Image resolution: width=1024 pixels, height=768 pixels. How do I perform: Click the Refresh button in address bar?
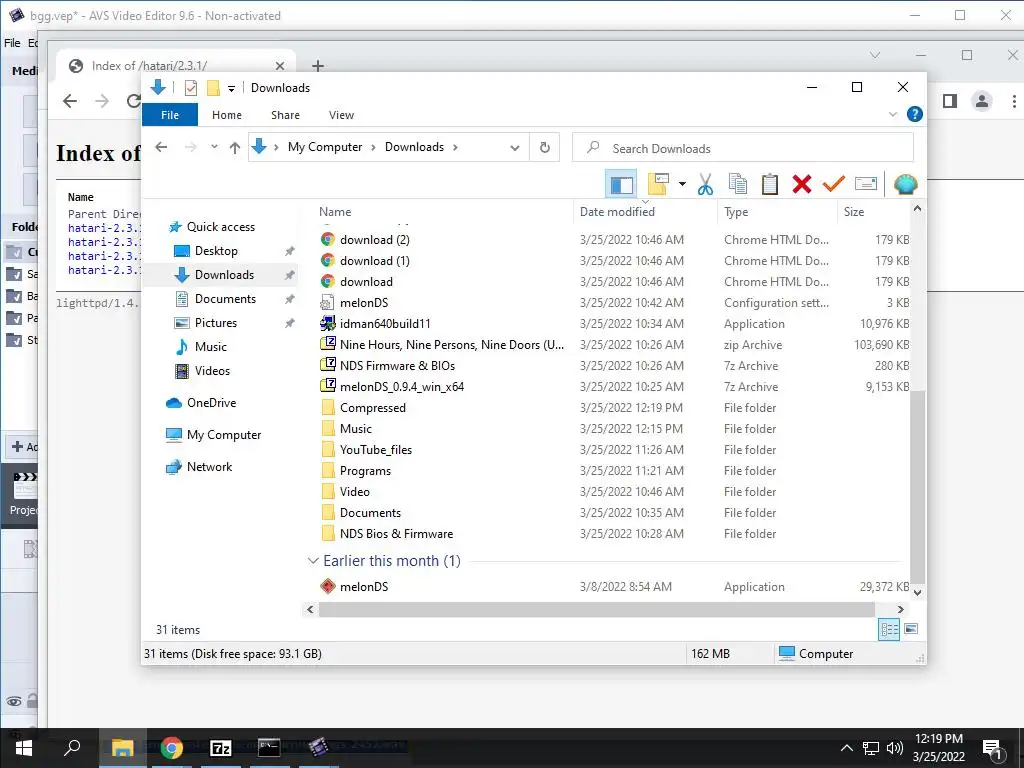point(545,148)
